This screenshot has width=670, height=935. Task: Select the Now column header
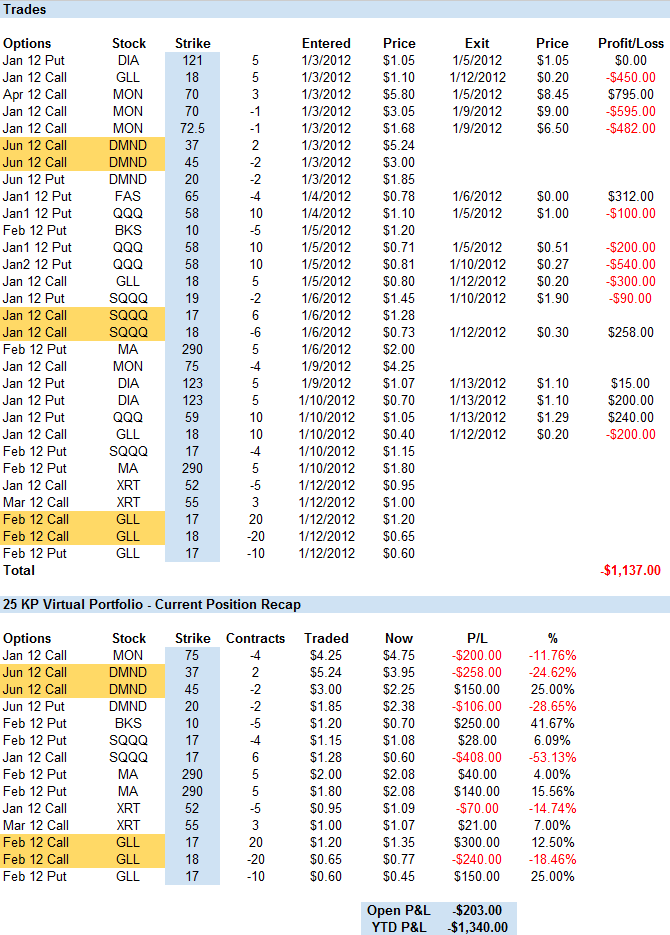coord(399,638)
